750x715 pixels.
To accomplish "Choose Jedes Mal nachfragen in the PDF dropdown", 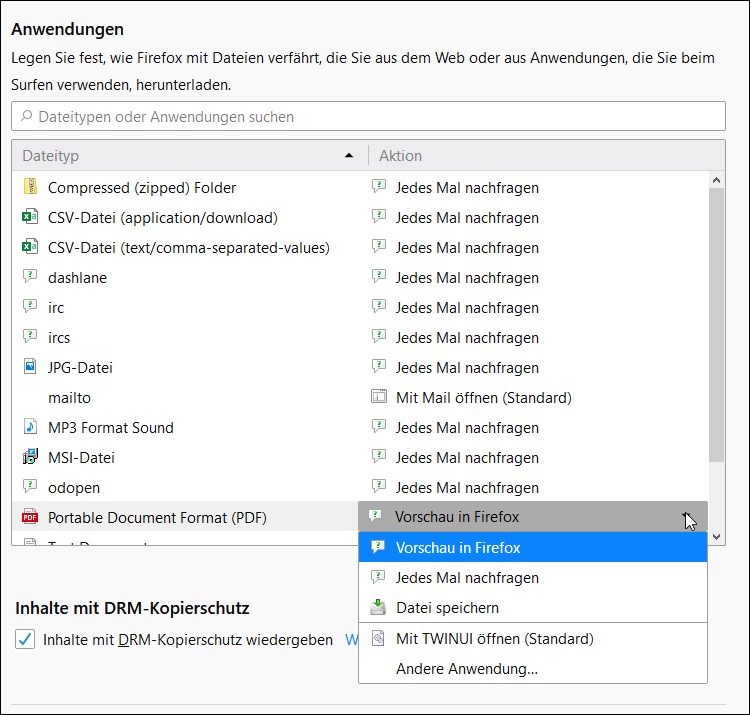I will pyautogui.click(x=533, y=577).
